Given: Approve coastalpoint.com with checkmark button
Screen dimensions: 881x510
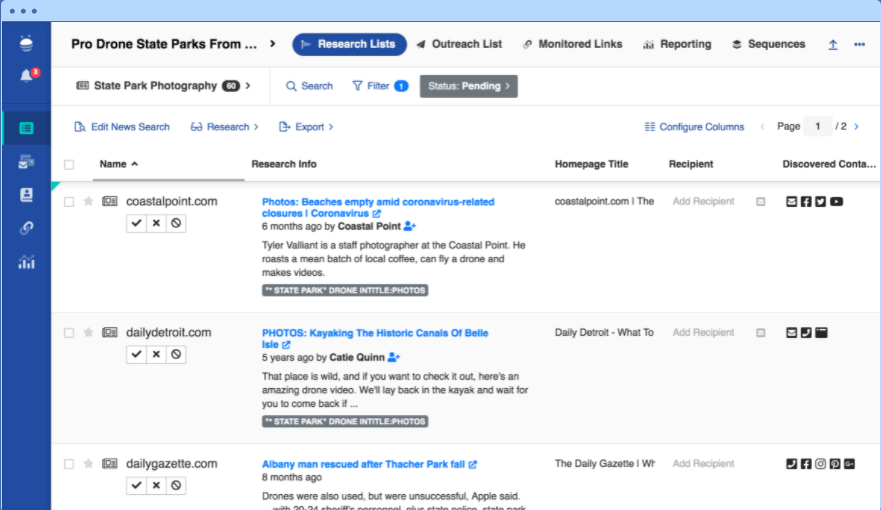Looking at the screenshot, I should 136,223.
